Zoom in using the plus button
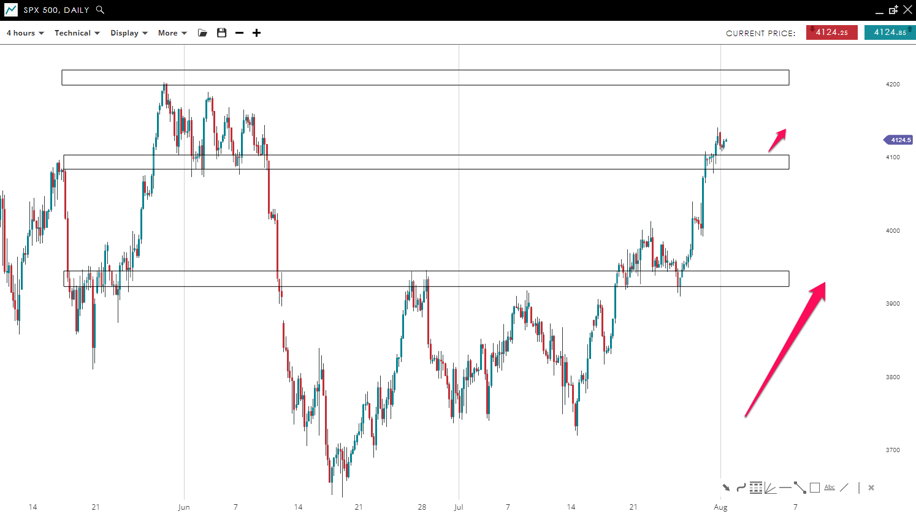The height and width of the screenshot is (514, 916). [x=257, y=33]
